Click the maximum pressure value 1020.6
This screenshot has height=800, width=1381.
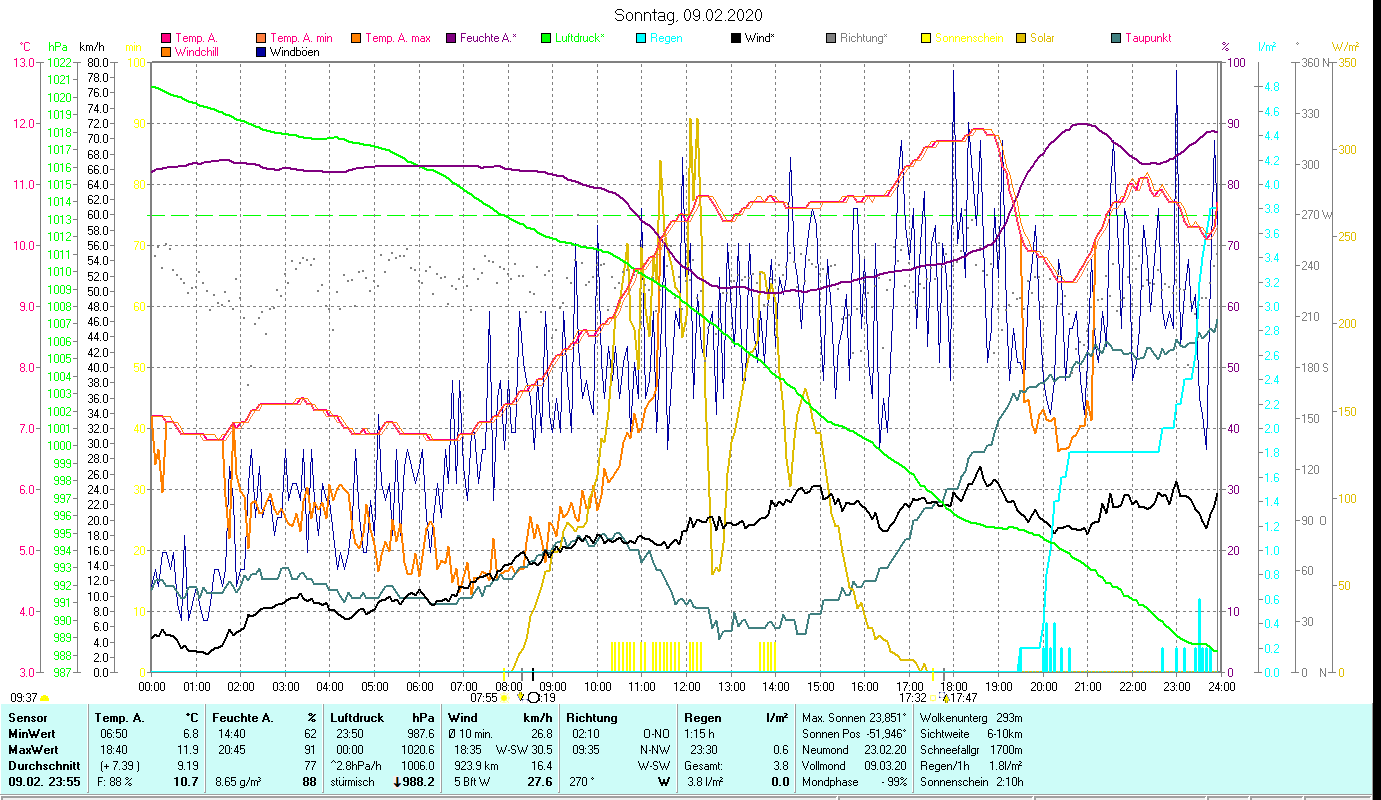(x=417, y=750)
